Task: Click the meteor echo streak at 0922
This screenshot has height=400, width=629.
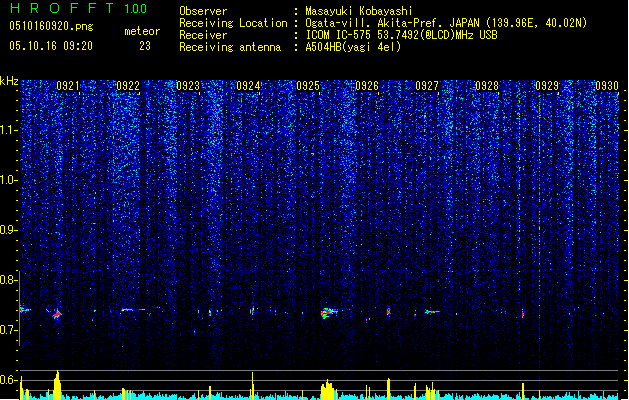Action: click(x=128, y=310)
